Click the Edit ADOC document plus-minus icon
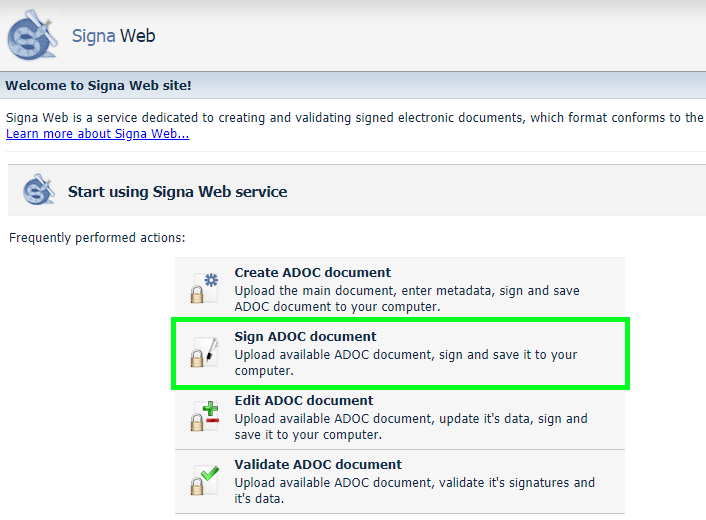The height and width of the screenshot is (520, 706). (x=204, y=415)
